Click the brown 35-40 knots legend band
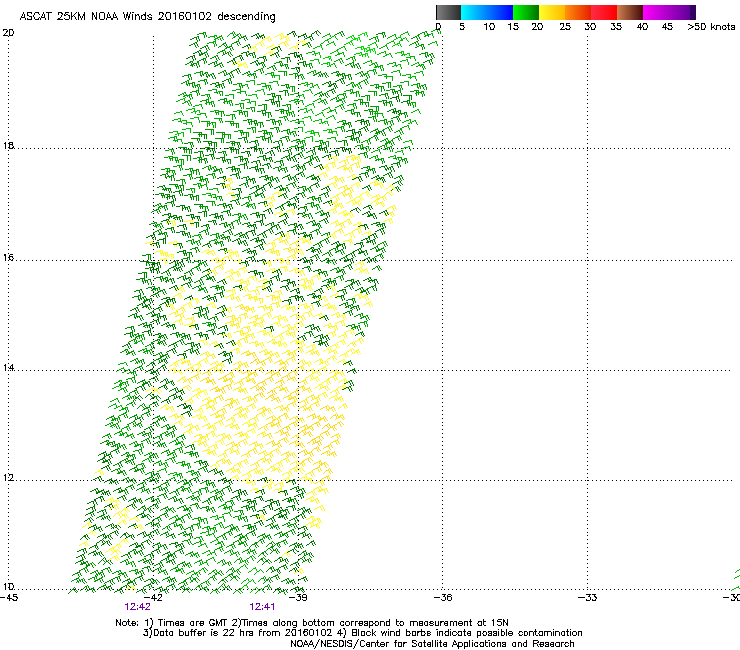Image resolution: width=740 pixels, height=650 pixels. 630,12
